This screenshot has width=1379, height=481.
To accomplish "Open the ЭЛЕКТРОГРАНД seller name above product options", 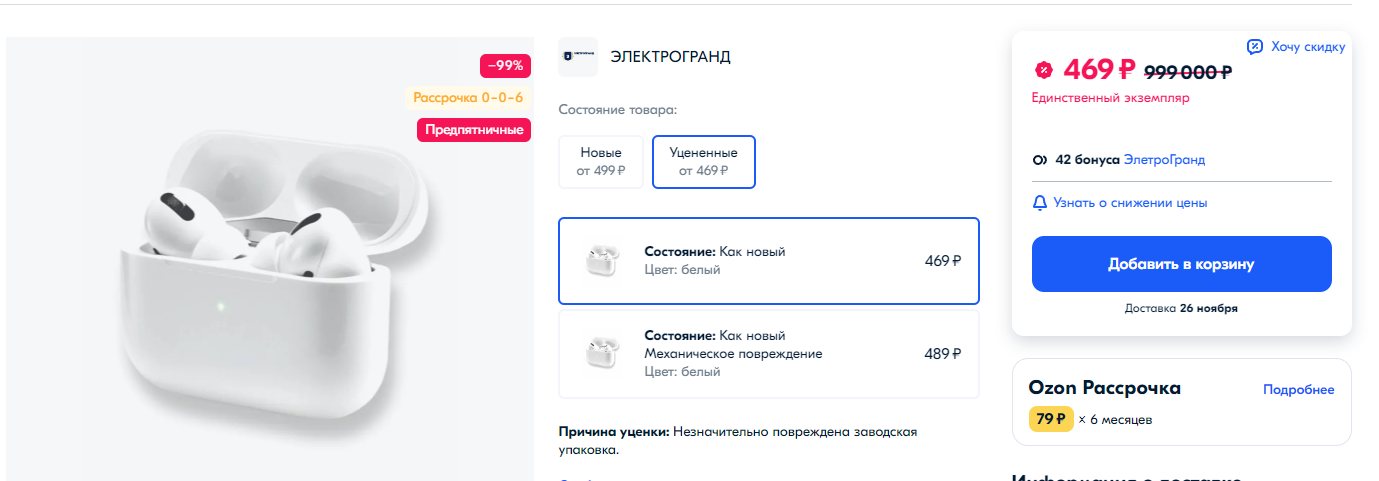I will click(x=670, y=57).
